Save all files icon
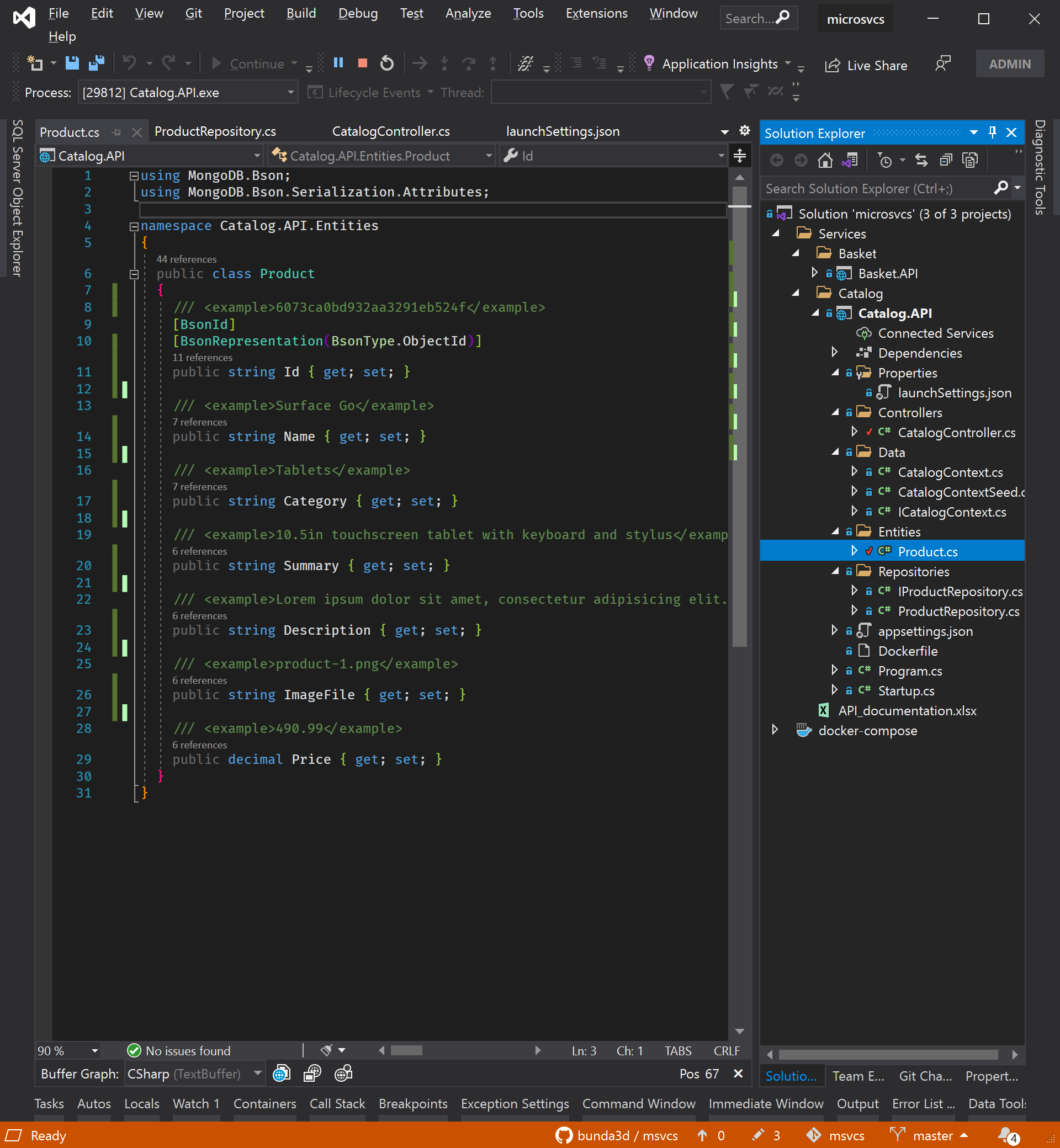Viewport: 1060px width, 1148px height. [x=97, y=63]
